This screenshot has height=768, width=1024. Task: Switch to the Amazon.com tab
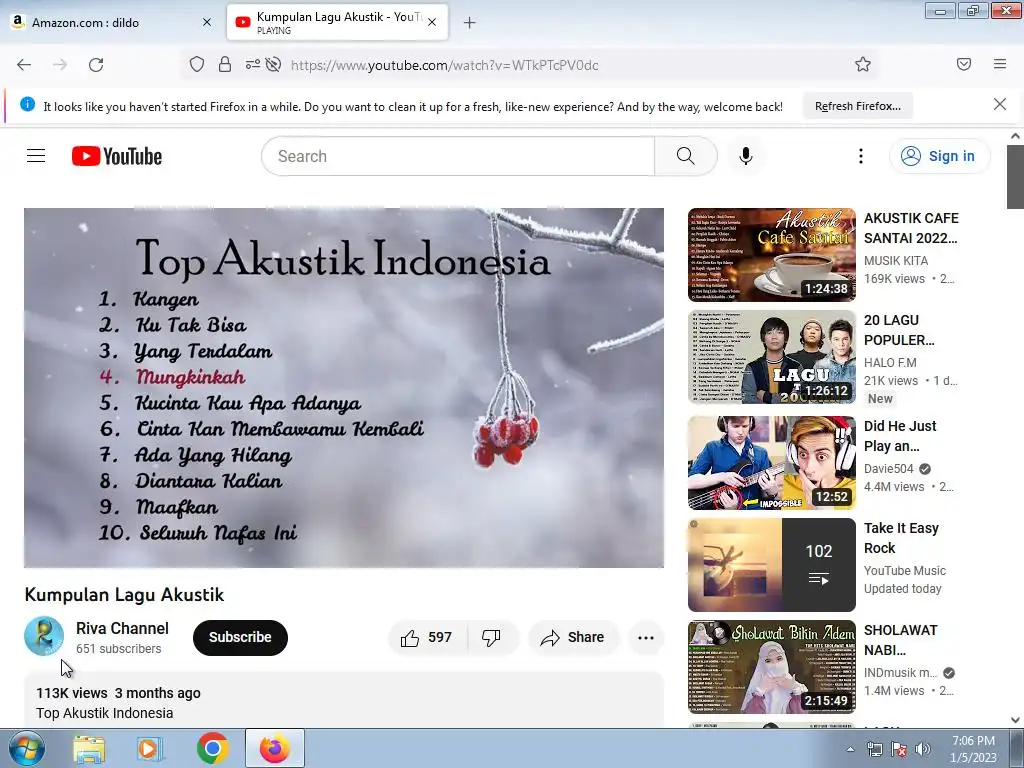[x=112, y=22]
